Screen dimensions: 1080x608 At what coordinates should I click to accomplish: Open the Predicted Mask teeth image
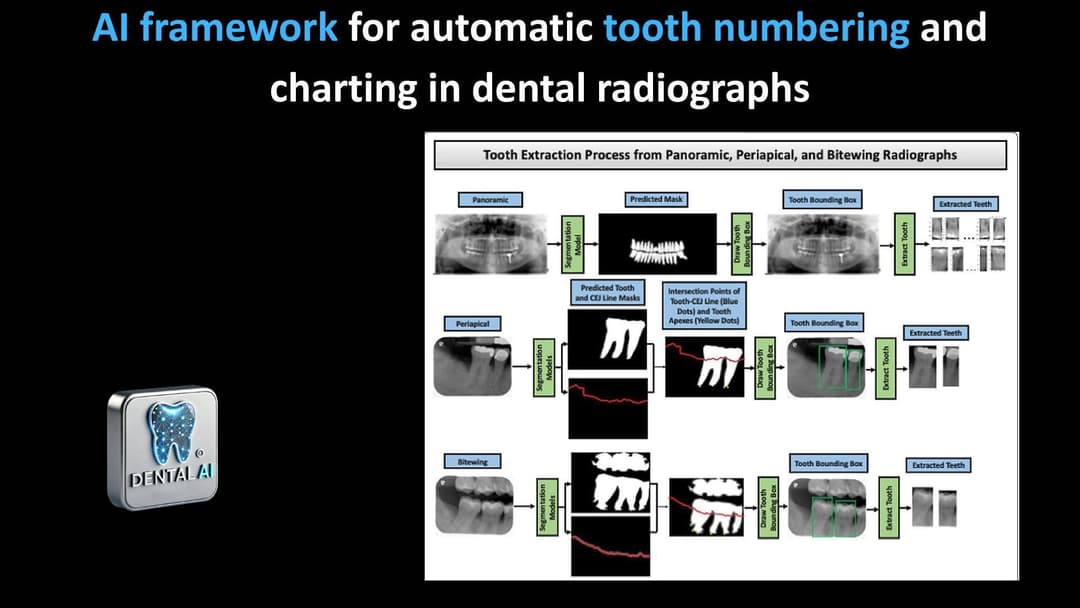658,244
